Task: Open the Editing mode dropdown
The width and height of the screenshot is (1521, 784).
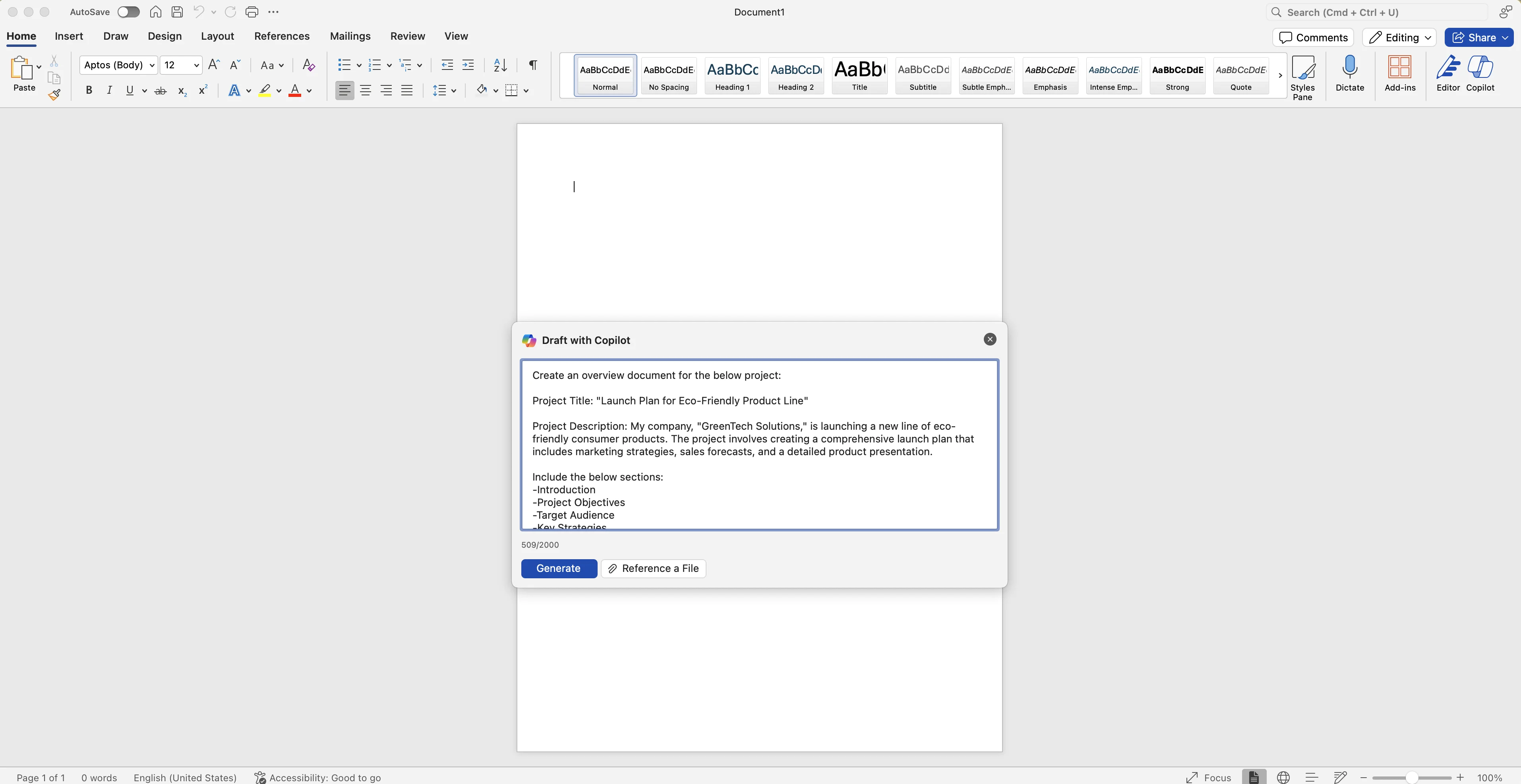Action: point(1399,37)
